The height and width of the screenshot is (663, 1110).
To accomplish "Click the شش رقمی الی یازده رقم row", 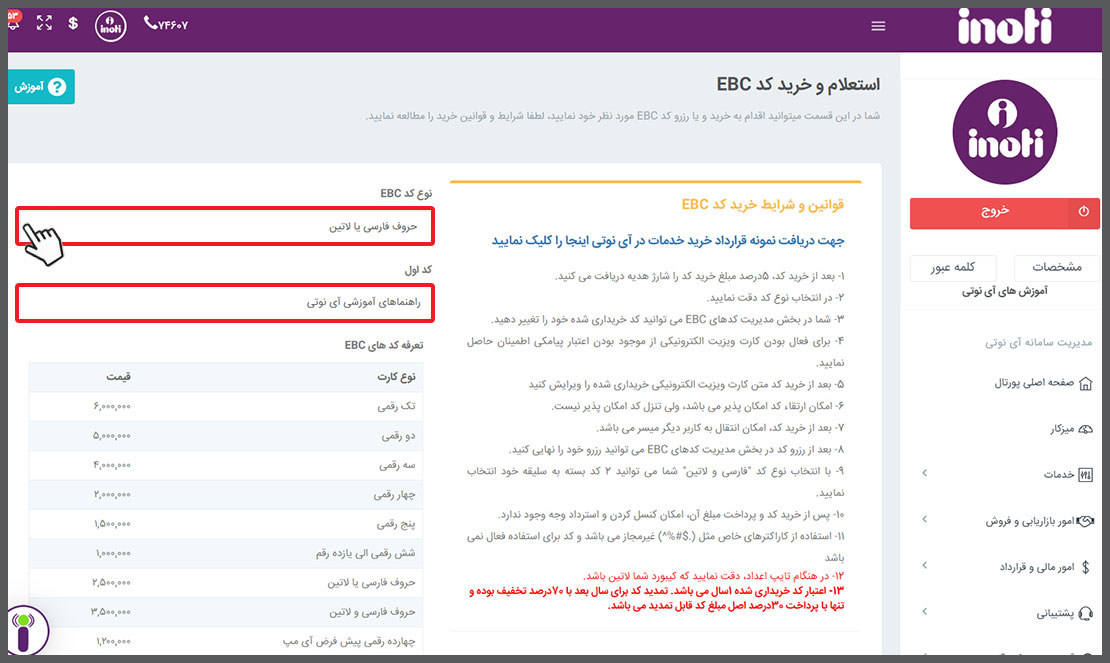I will [x=226, y=553].
